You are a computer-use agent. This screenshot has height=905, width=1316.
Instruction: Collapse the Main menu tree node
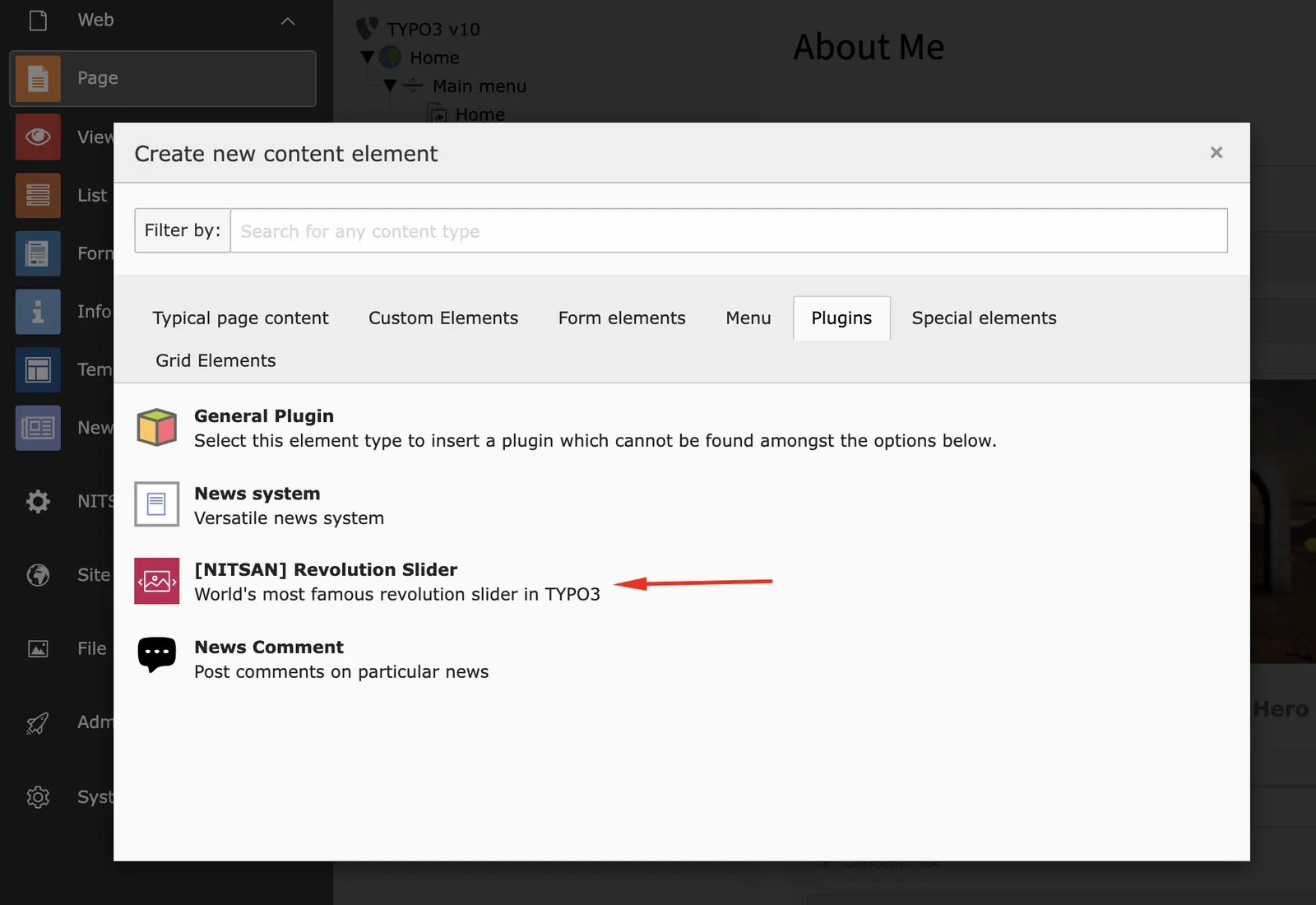(391, 86)
